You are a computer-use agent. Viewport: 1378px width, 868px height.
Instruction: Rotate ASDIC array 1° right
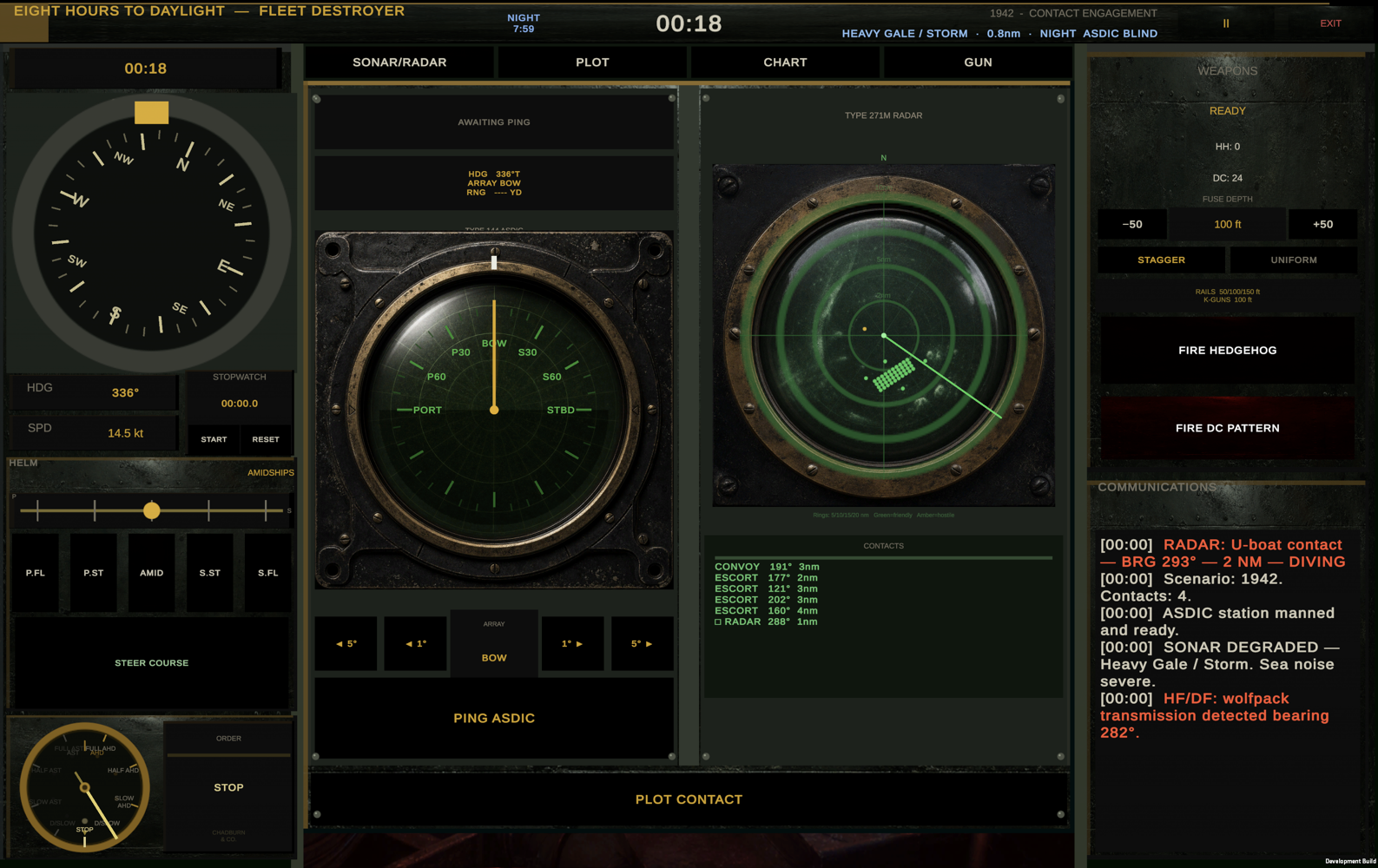(572, 644)
